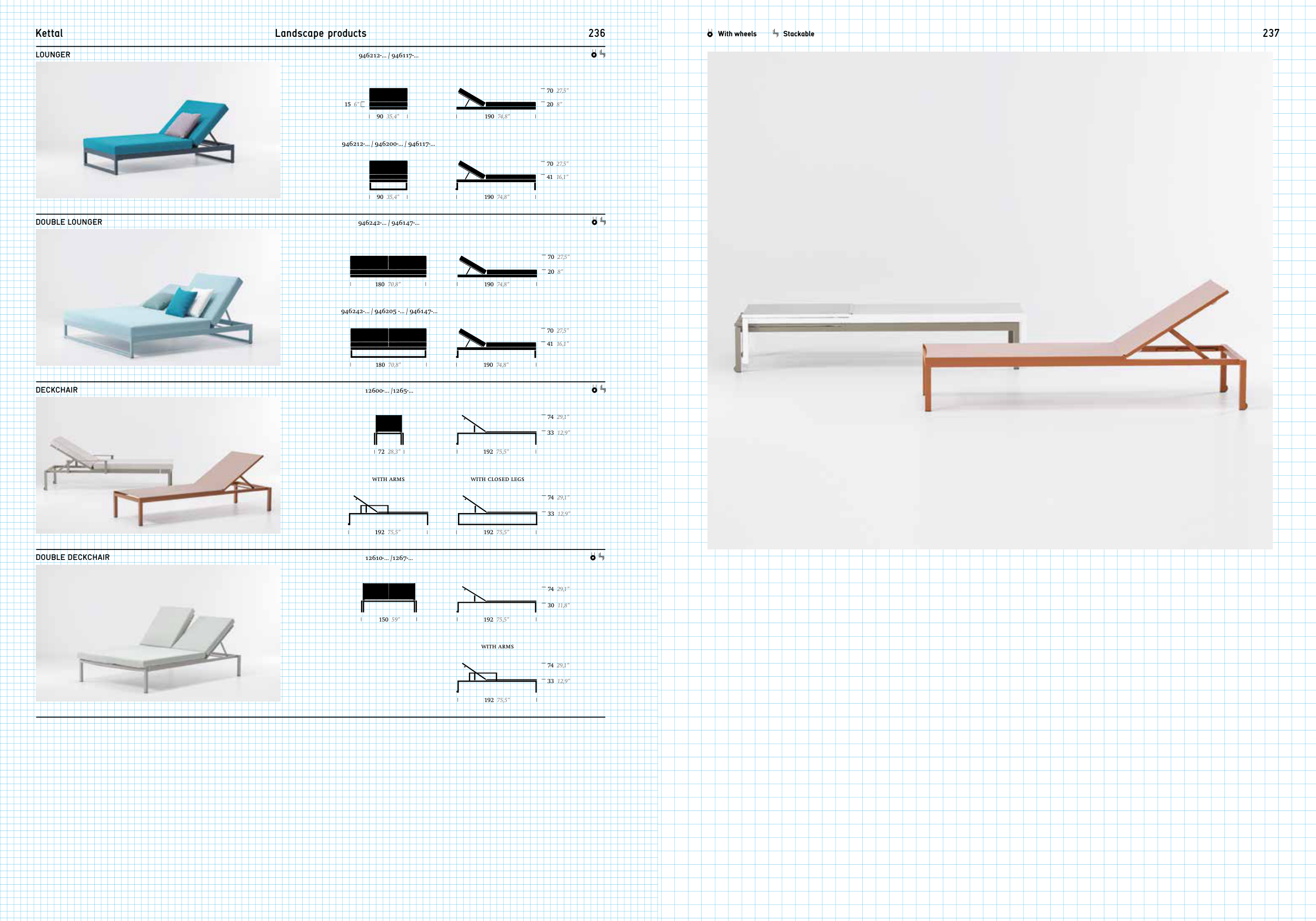The width and height of the screenshot is (1316, 921).
Task: Open the turquoise Lounger product photo
Action: [158, 130]
